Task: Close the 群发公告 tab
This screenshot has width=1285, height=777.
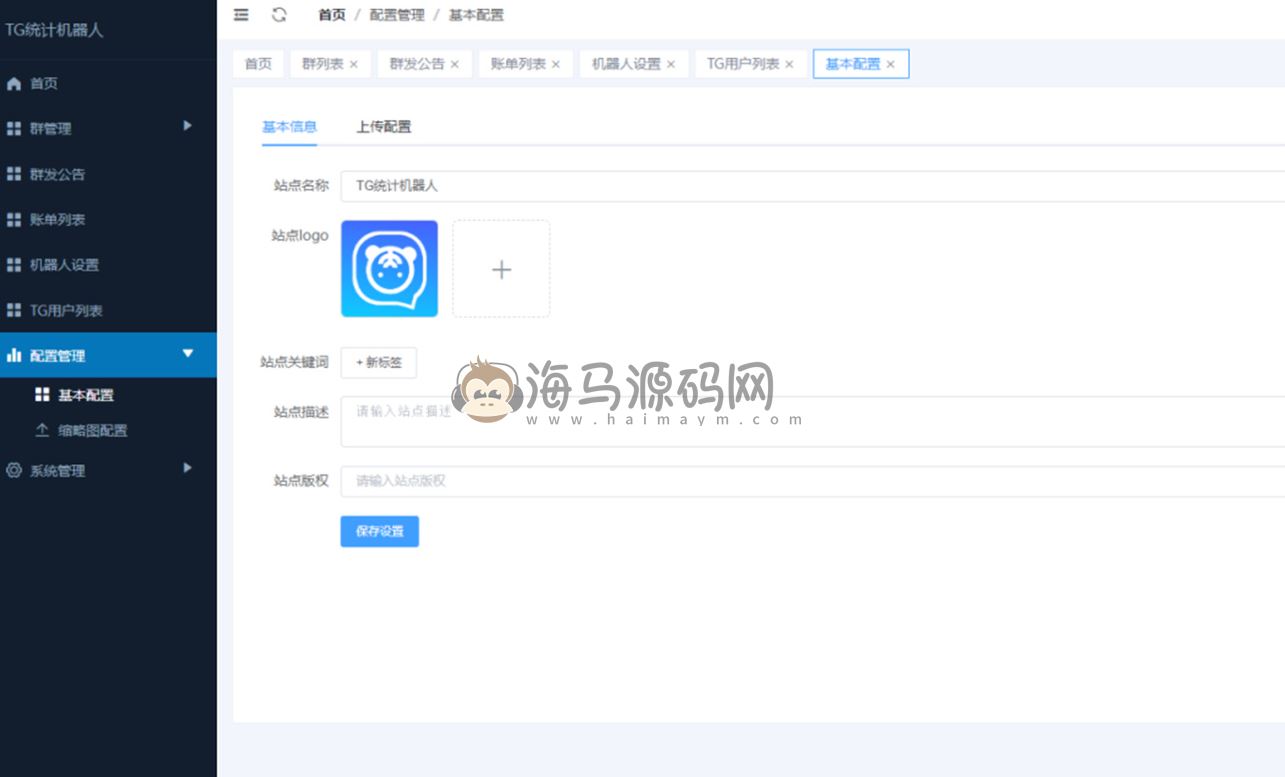Action: [454, 64]
